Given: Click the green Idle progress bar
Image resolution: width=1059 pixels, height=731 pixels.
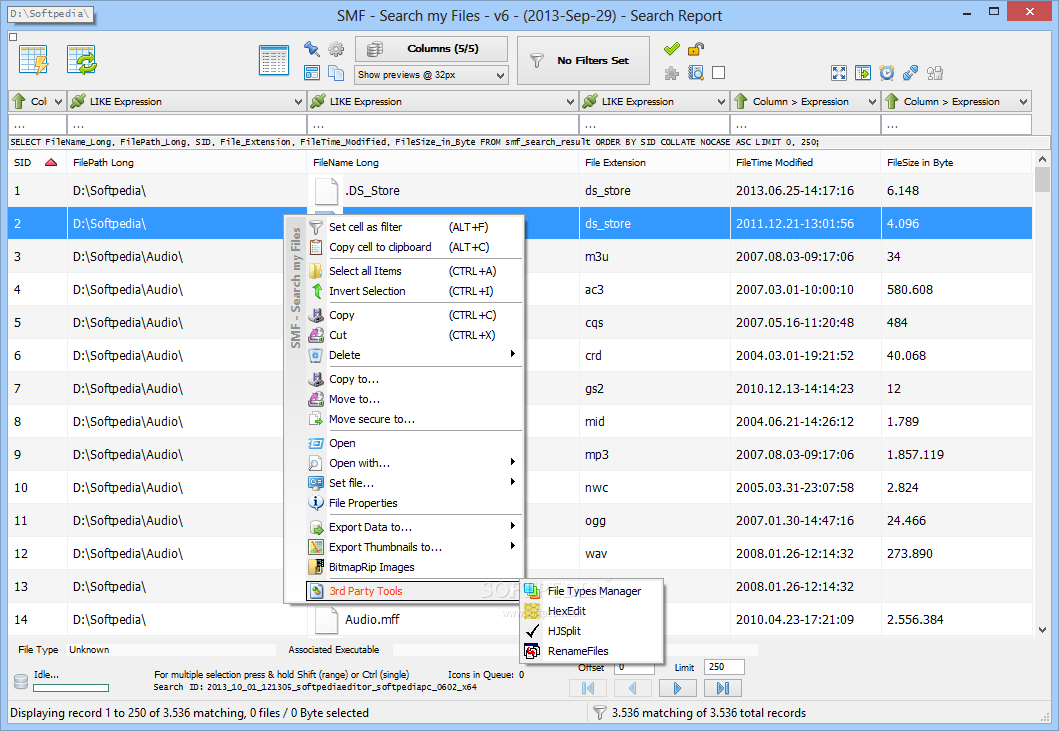Looking at the screenshot, I should click(x=71, y=688).
